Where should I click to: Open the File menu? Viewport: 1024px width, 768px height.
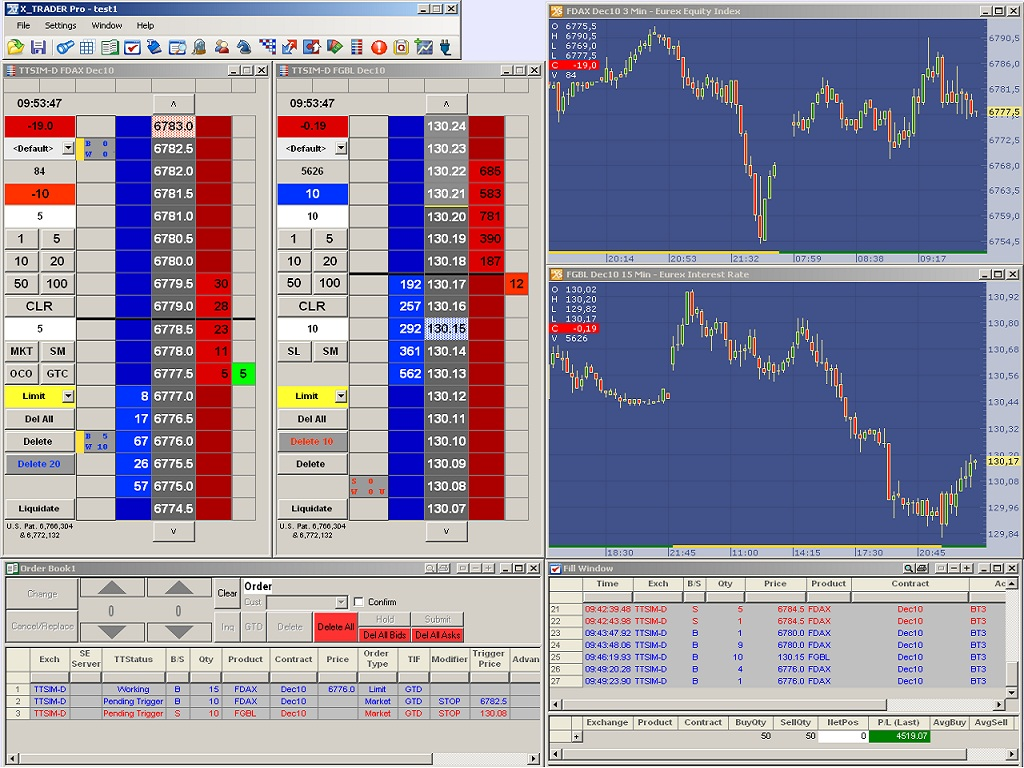click(x=24, y=25)
